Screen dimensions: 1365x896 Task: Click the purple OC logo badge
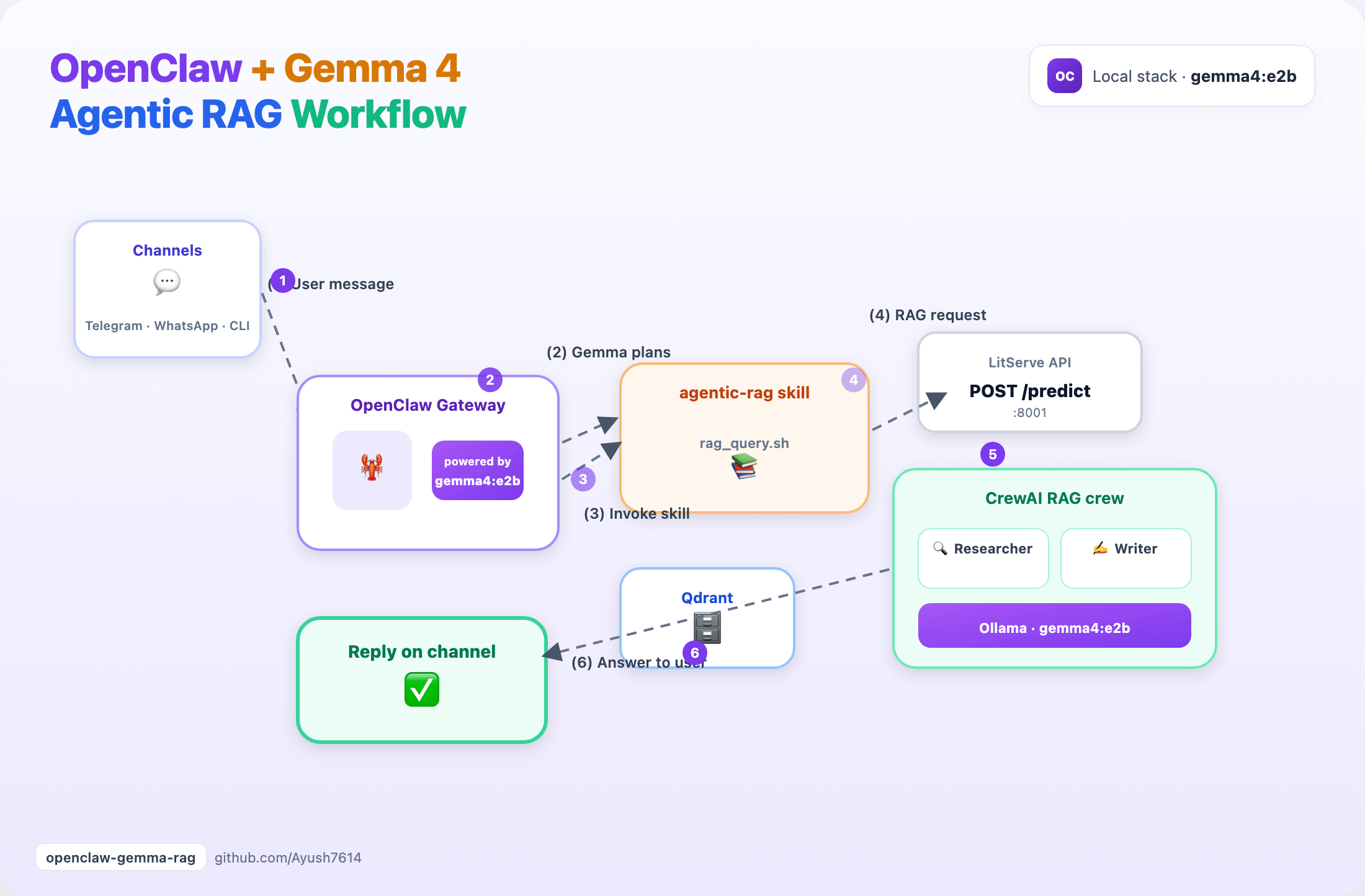pyautogui.click(x=1065, y=76)
